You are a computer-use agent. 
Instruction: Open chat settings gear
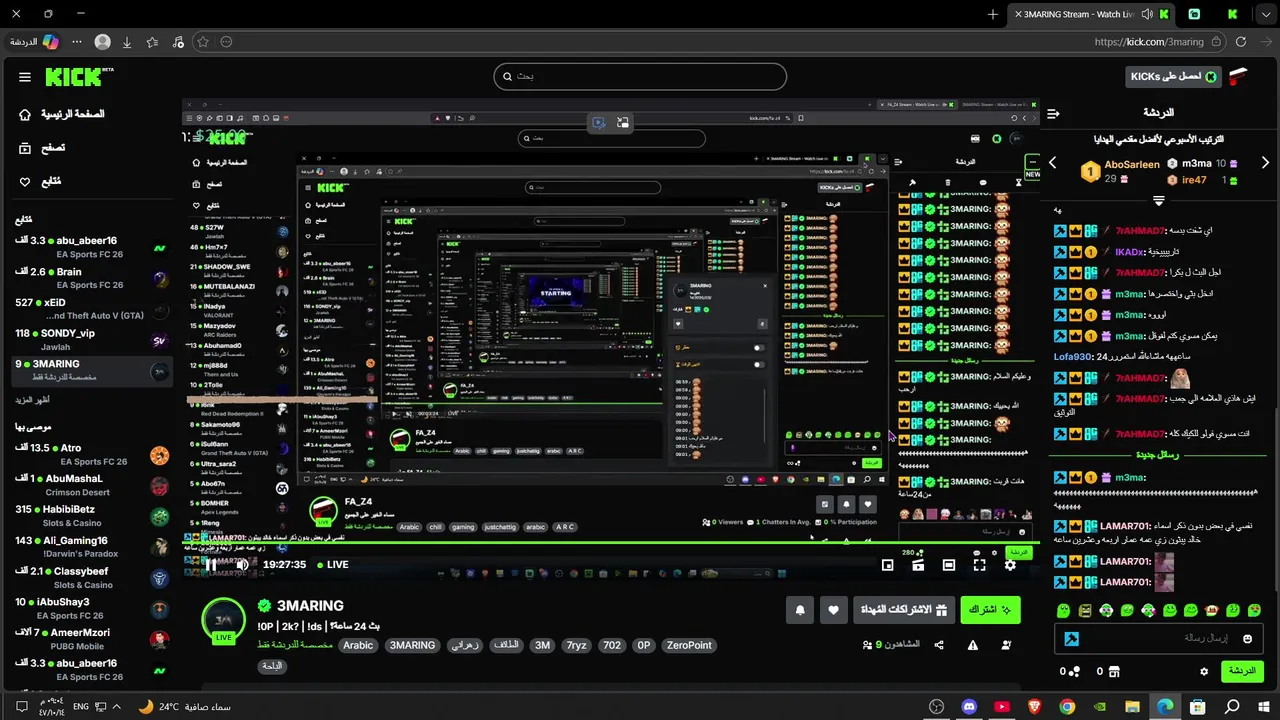1204,671
